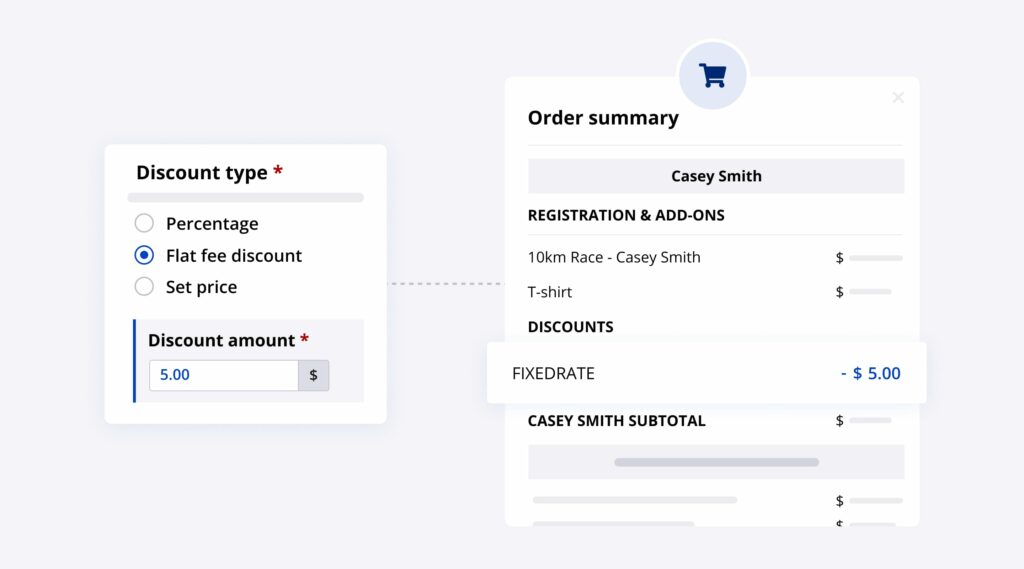Click the Casey Smith Subtotal label

point(616,421)
